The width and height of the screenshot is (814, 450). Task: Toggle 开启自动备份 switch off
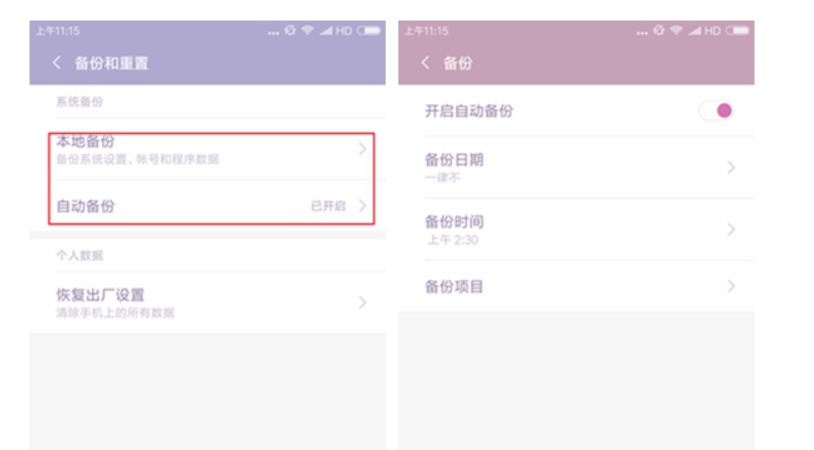(x=716, y=111)
